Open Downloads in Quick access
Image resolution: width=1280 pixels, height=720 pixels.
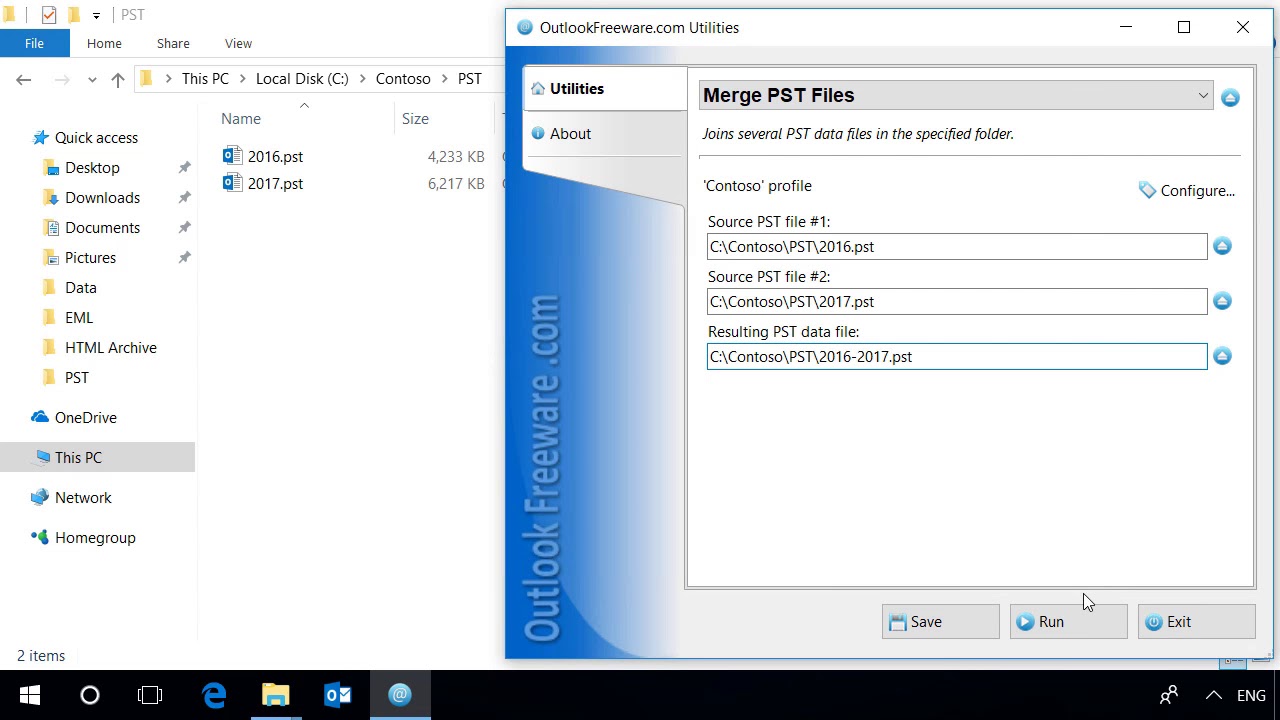(102, 198)
